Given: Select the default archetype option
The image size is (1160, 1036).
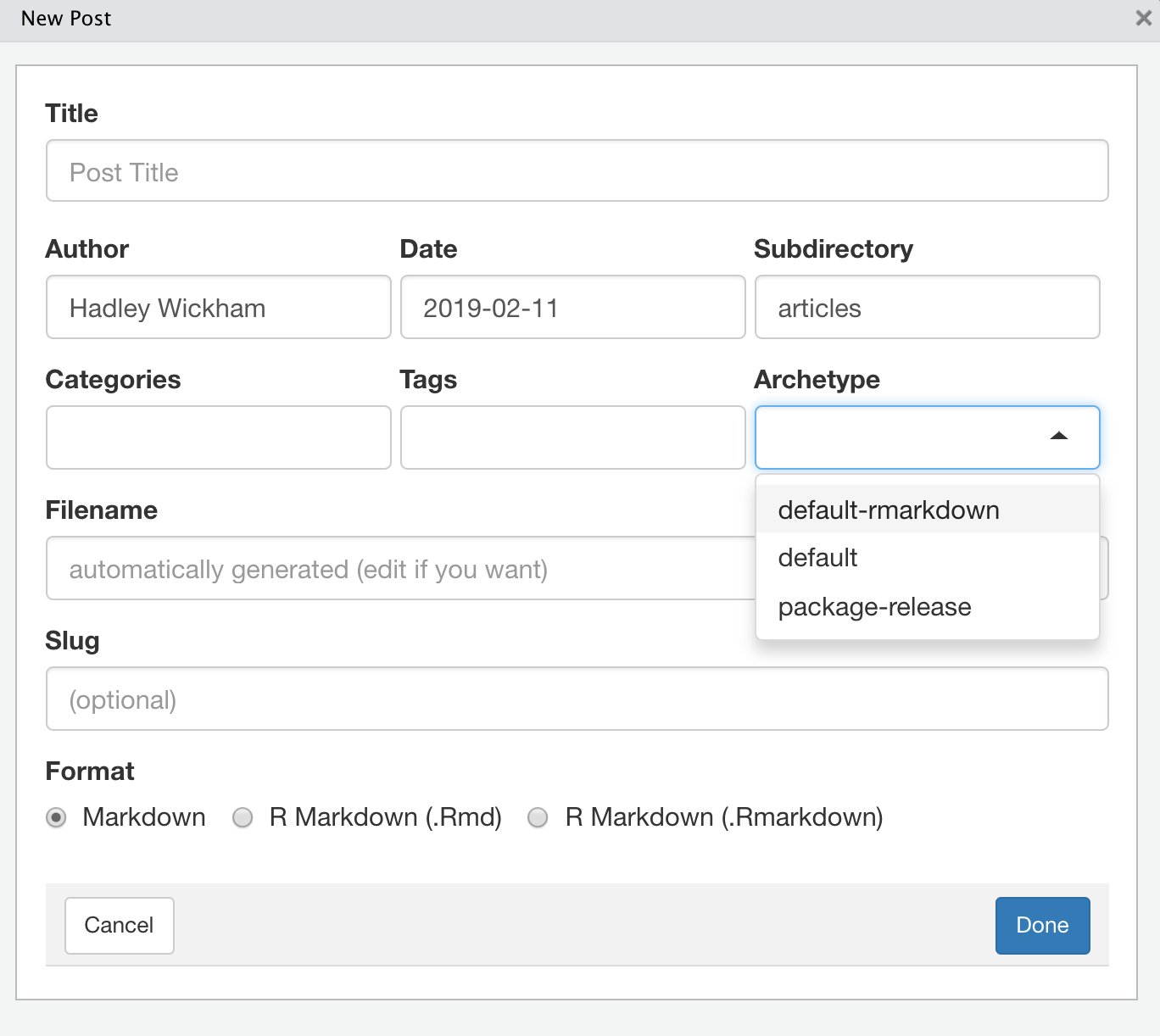Looking at the screenshot, I should pos(817,558).
